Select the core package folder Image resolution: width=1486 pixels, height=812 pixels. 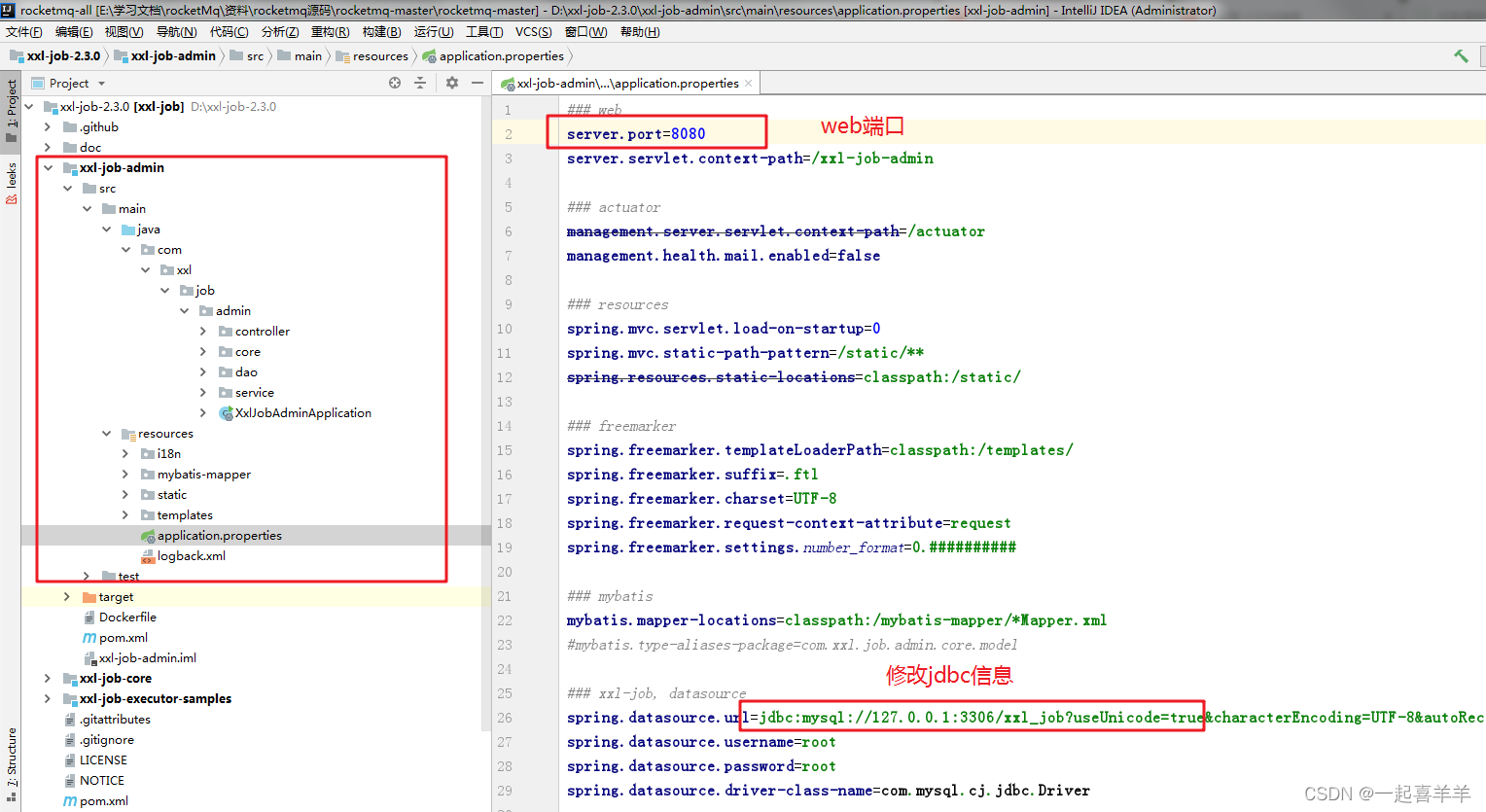[x=240, y=352]
